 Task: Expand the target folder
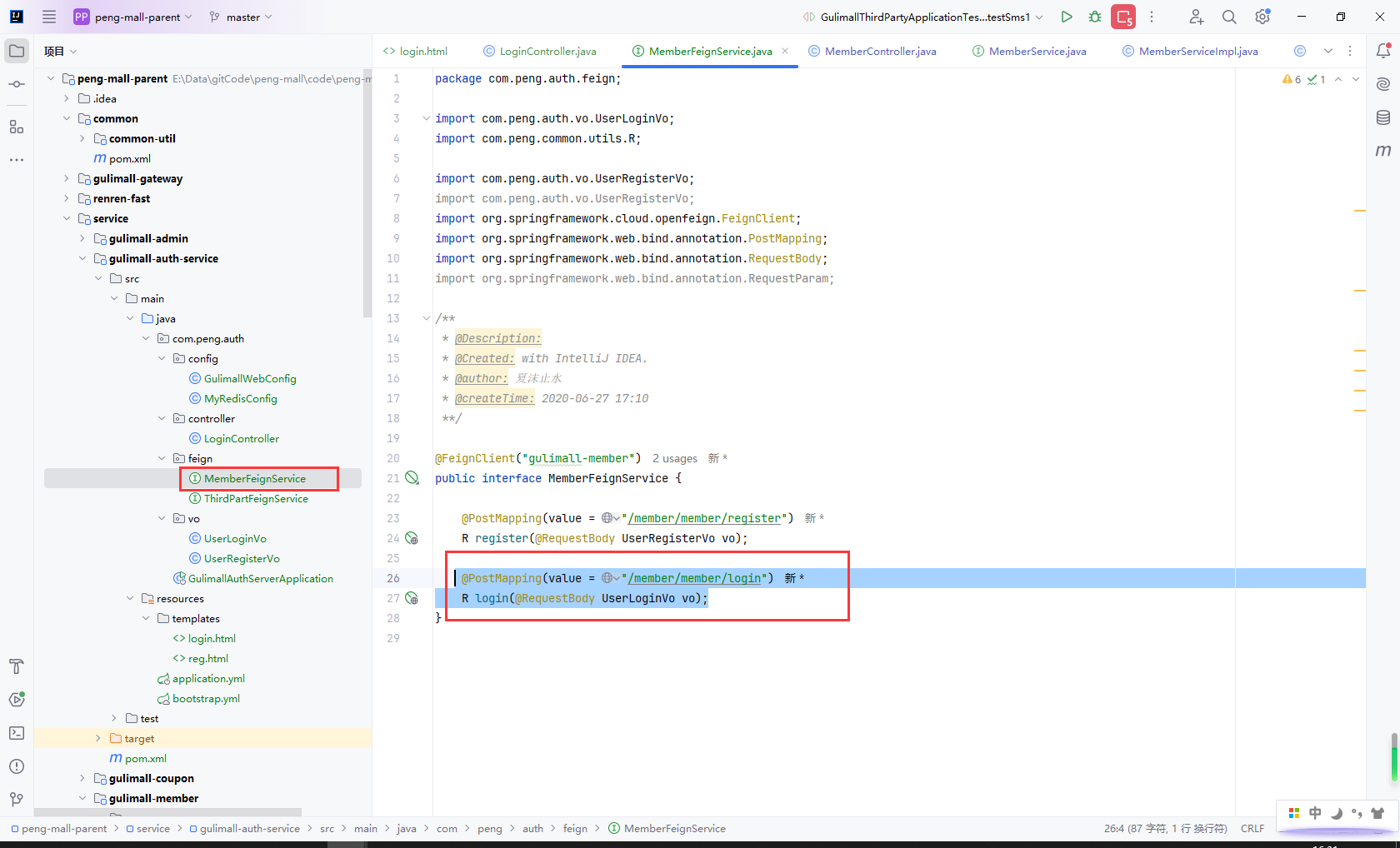pos(98,738)
